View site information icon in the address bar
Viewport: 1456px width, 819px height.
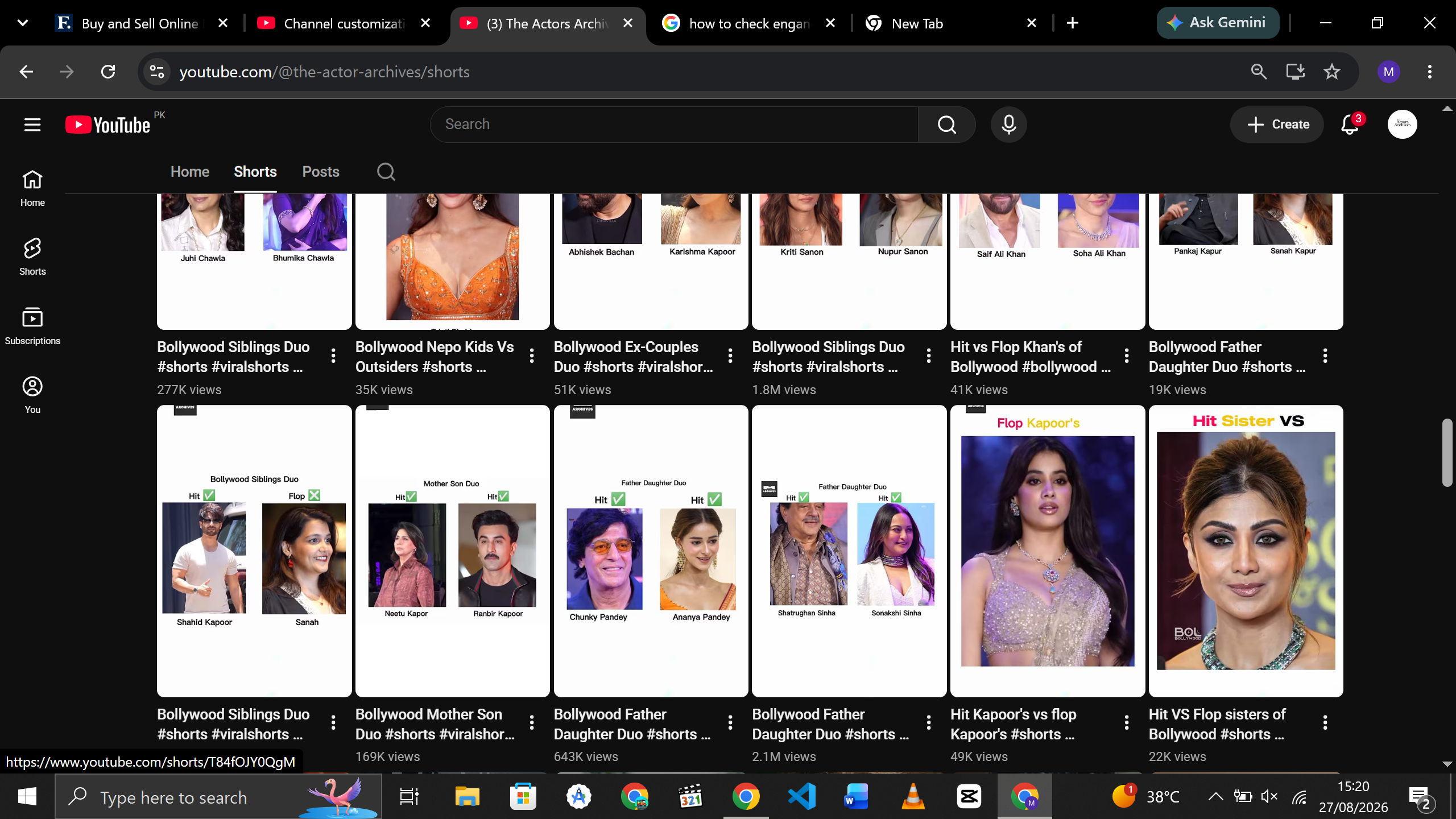coord(157,72)
